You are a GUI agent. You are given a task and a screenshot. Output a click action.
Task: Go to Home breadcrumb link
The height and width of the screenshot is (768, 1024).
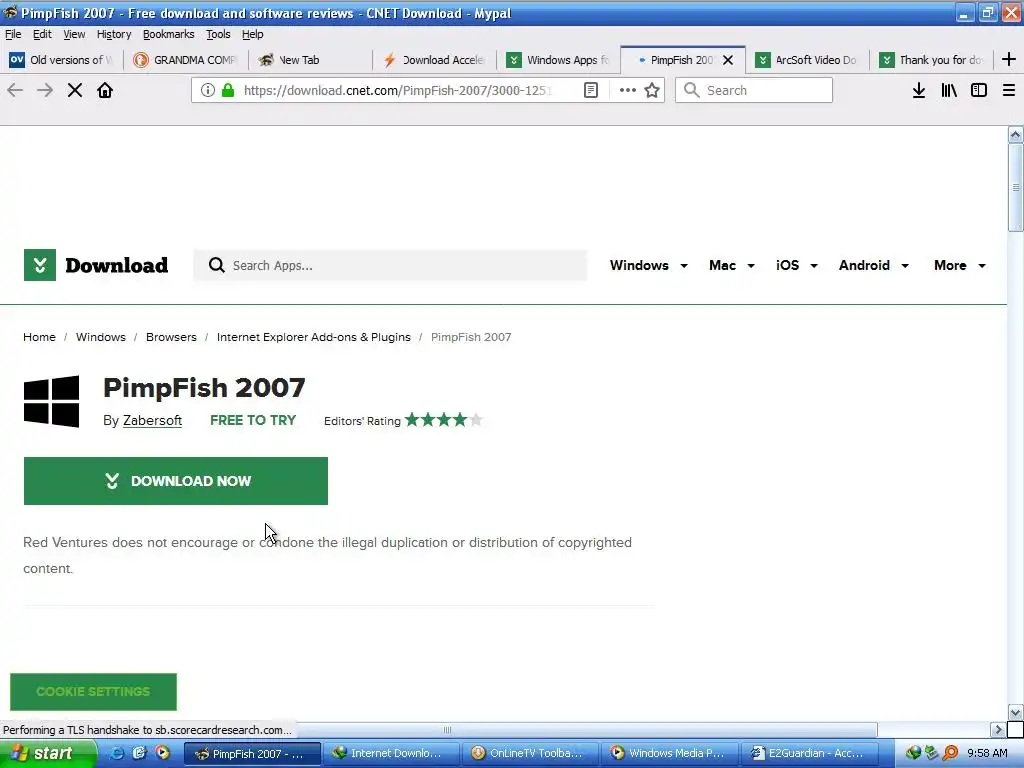click(39, 337)
